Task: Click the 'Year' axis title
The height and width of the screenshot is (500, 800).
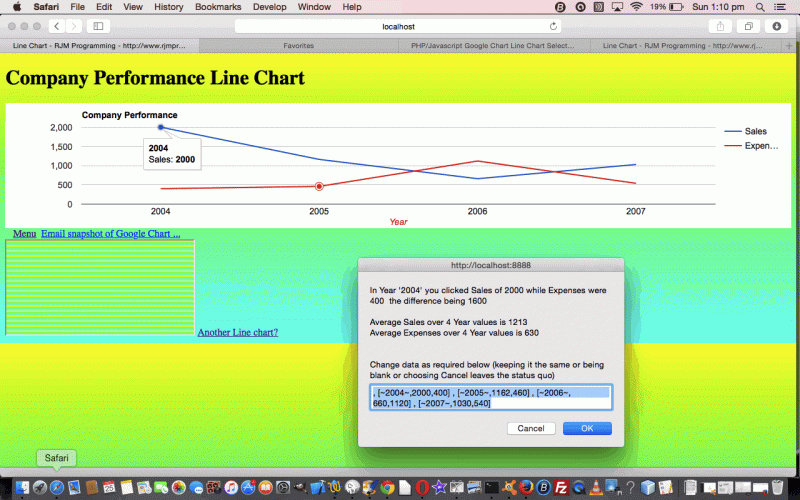Action: click(398, 221)
